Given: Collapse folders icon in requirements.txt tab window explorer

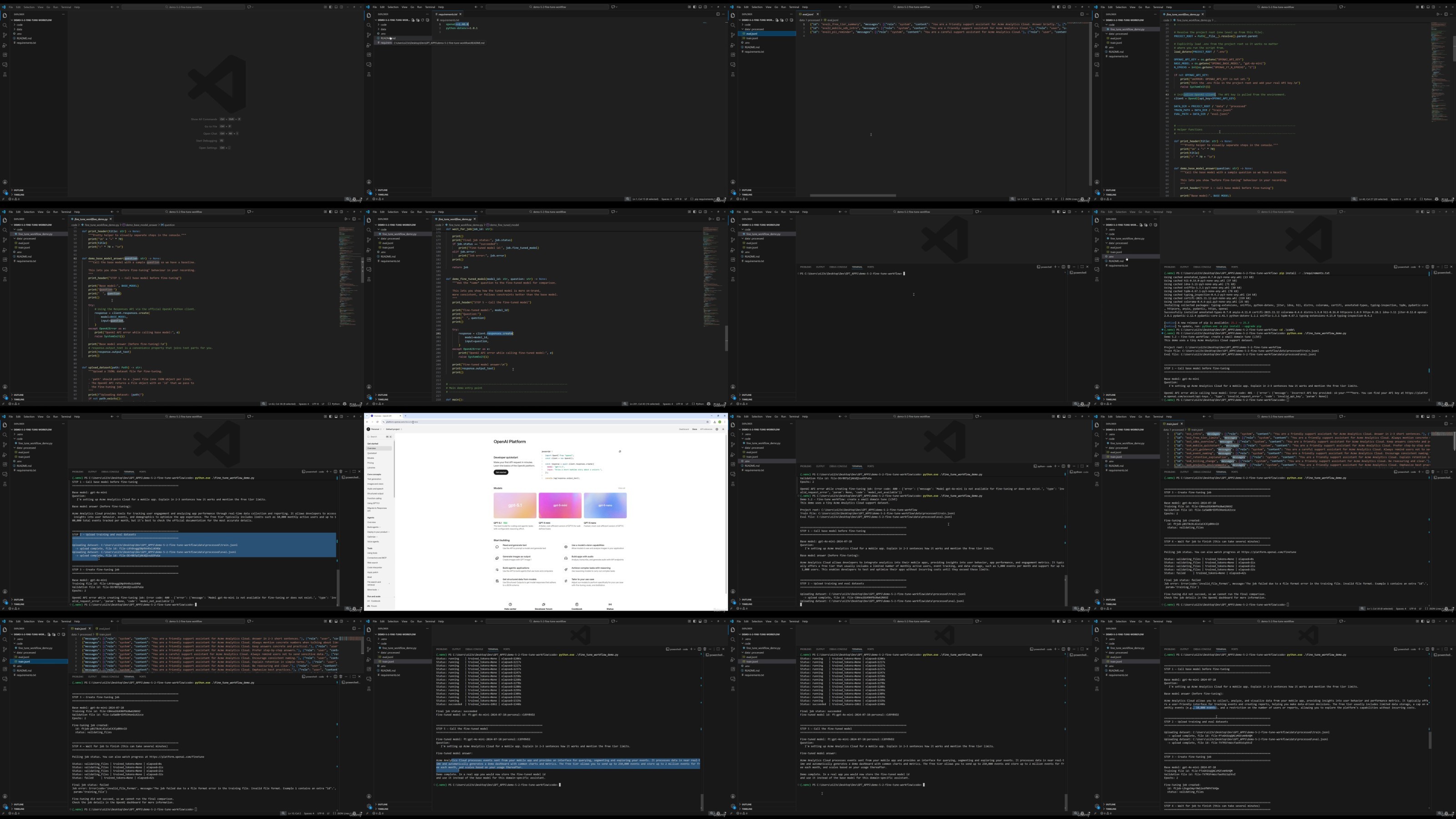Looking at the screenshot, I should pyautogui.click(x=428, y=20).
